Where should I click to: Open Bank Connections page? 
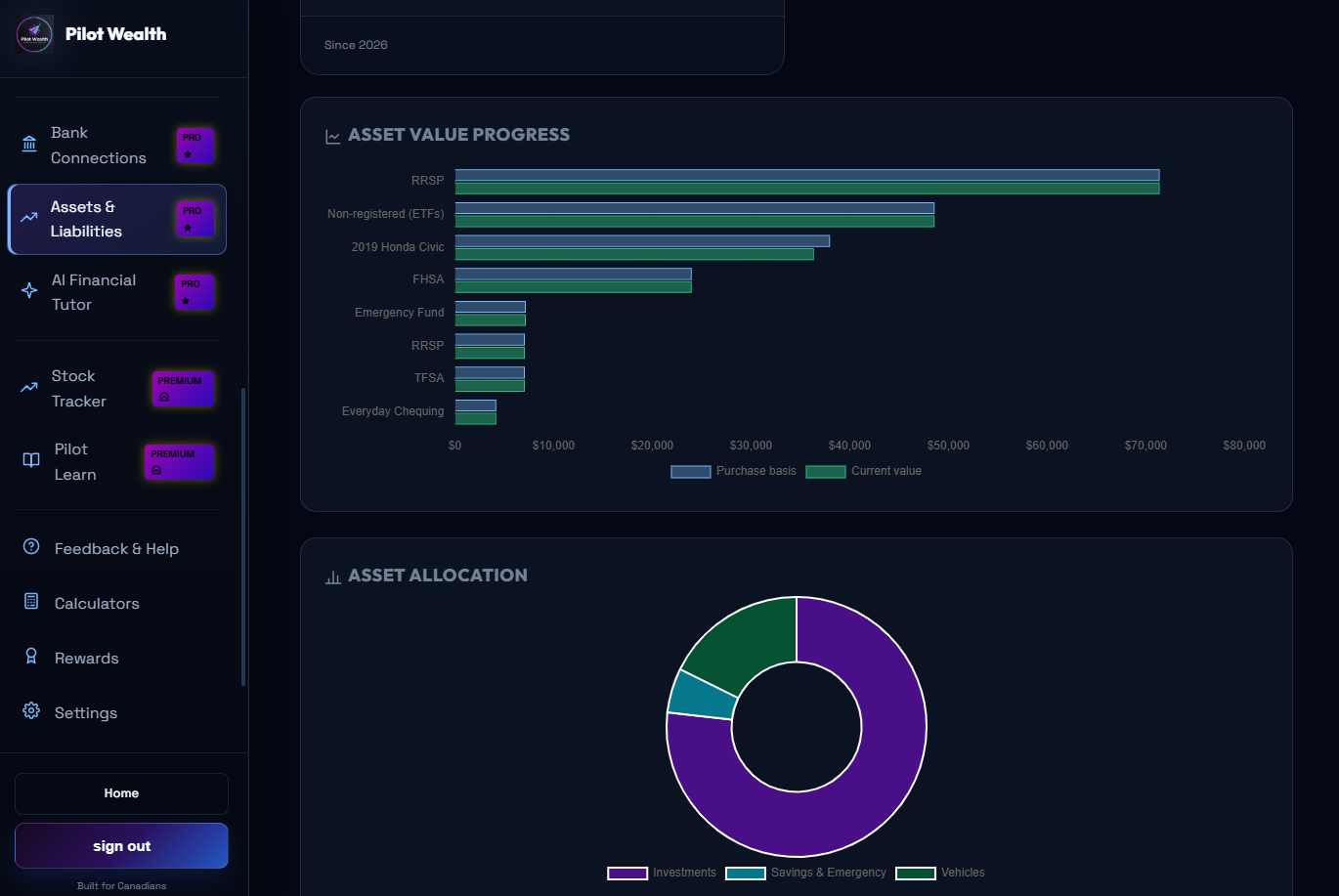pos(117,146)
